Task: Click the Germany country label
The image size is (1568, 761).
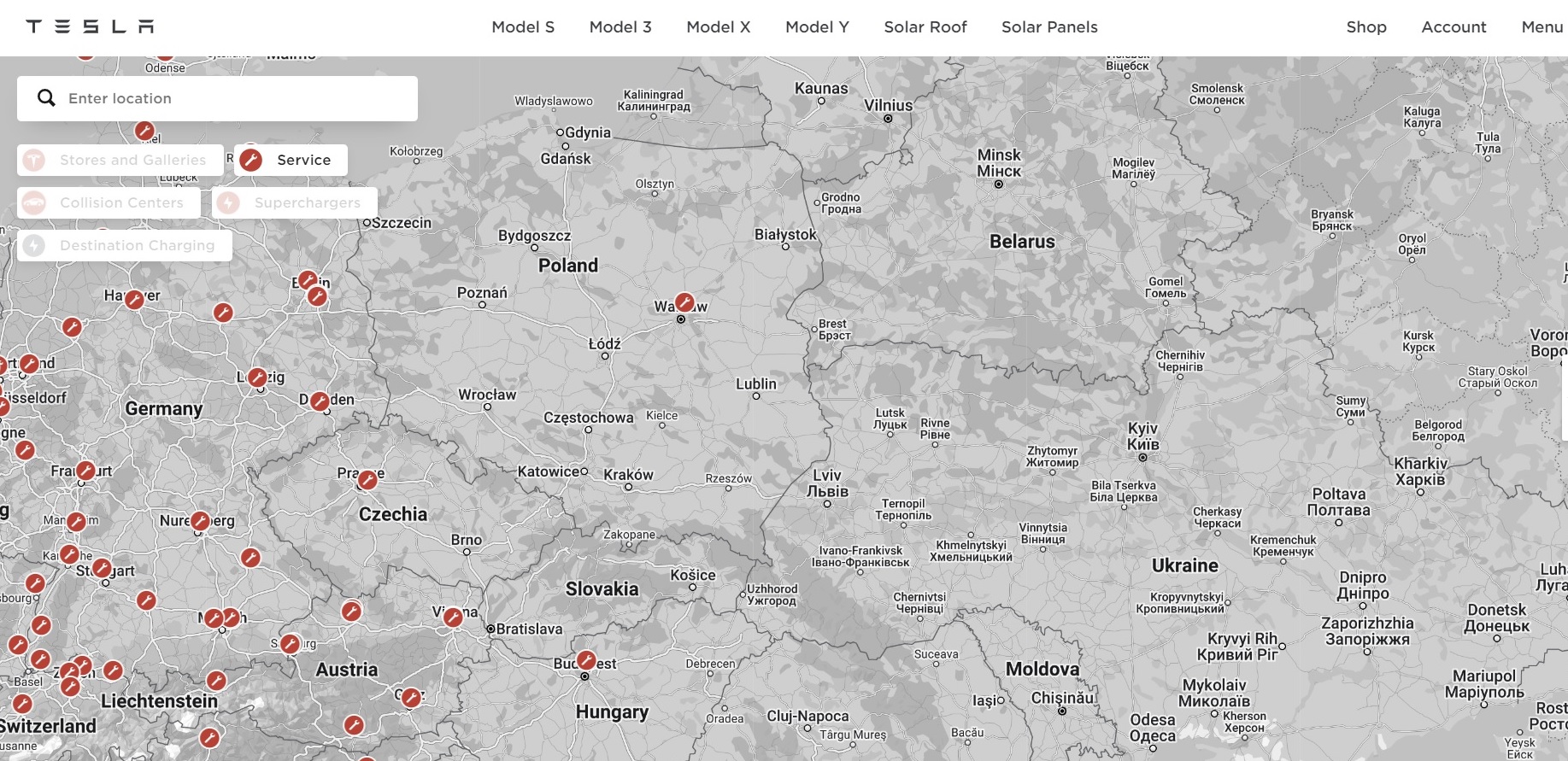Action: tap(164, 409)
